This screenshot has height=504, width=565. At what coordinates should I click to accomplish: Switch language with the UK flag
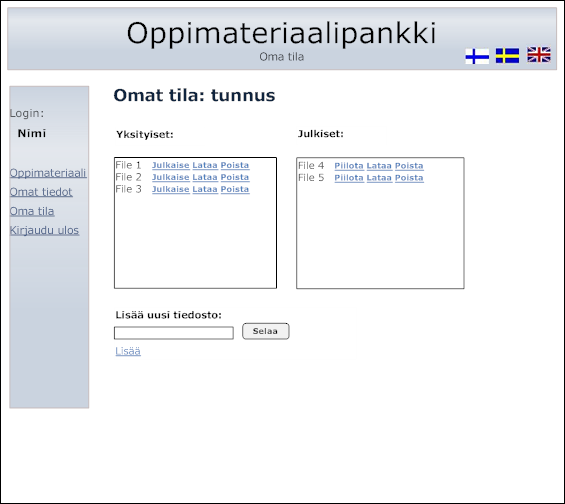tap(539, 55)
